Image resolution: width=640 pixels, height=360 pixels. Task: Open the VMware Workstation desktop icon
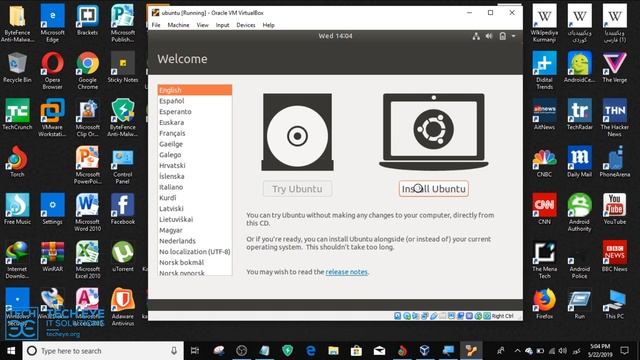[52, 118]
